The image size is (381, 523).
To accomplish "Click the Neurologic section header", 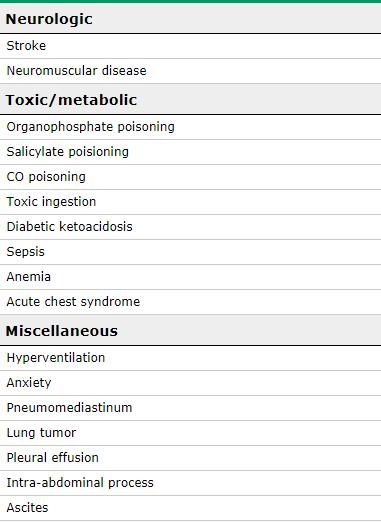I will pos(190,18).
